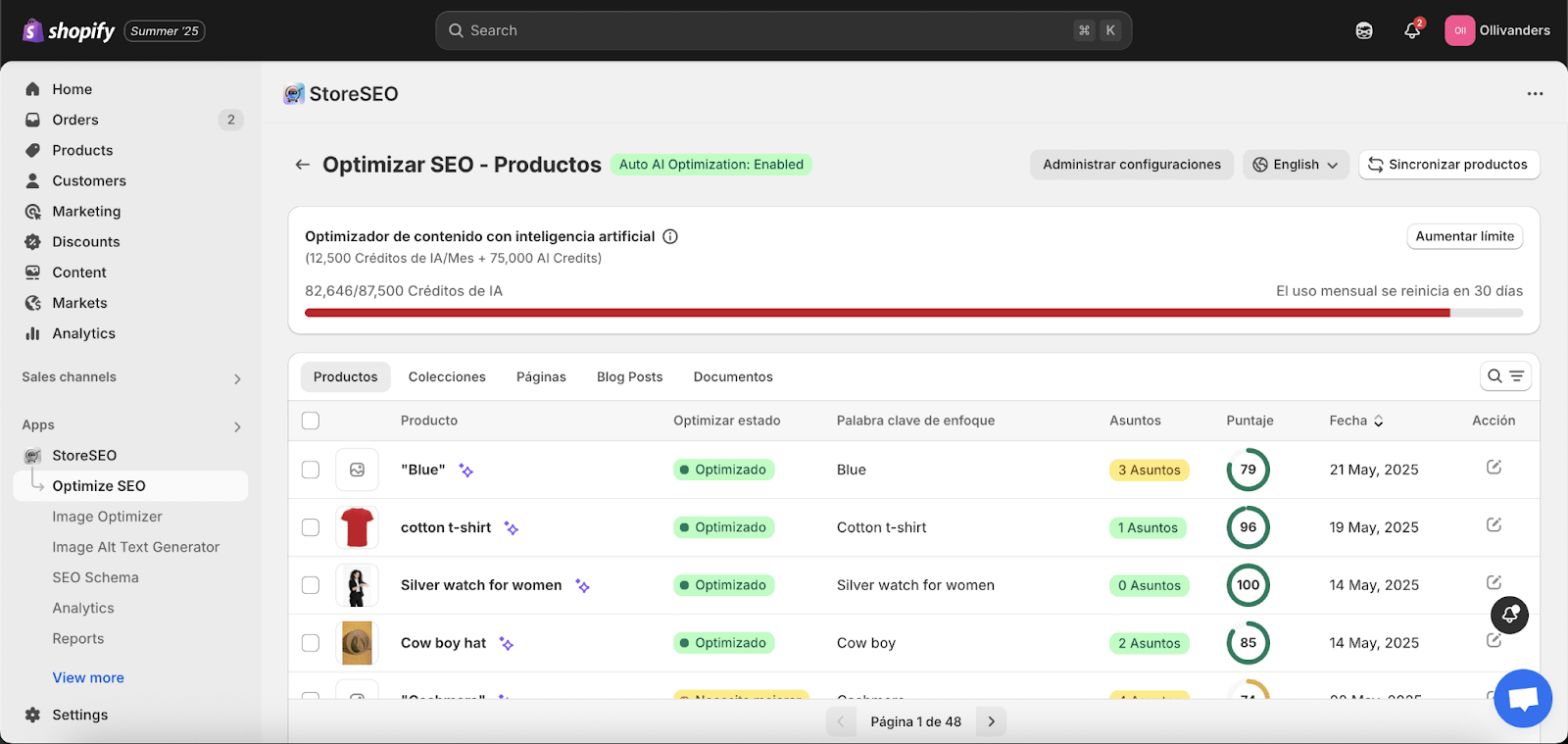Switch to the Páginas tab
The width and height of the screenshot is (1568, 744).
(541, 377)
